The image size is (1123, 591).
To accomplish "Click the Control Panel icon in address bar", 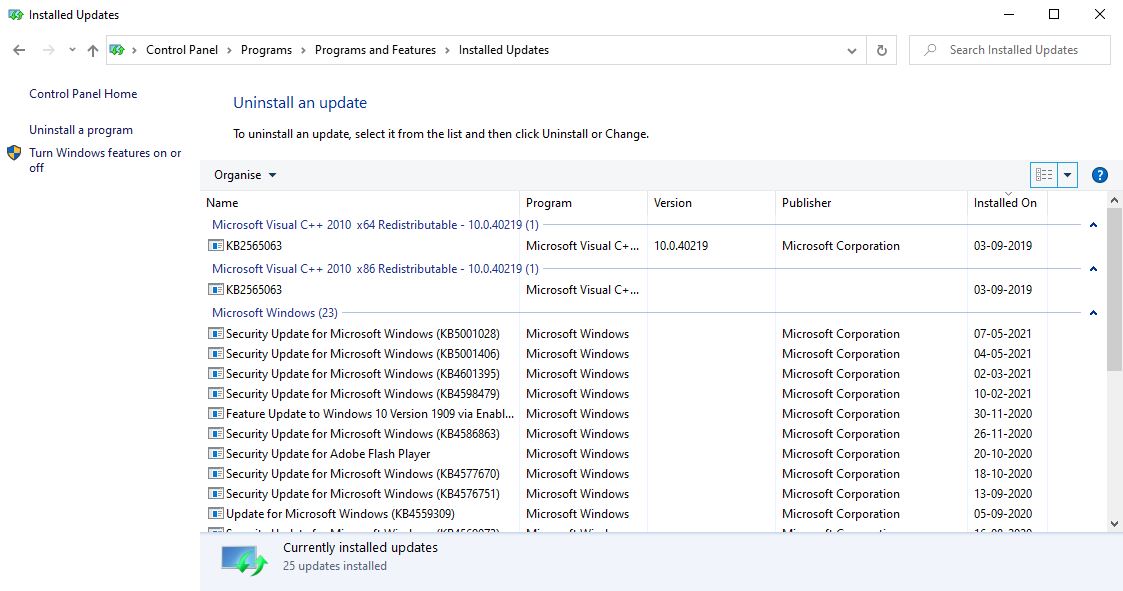I will tap(117, 50).
